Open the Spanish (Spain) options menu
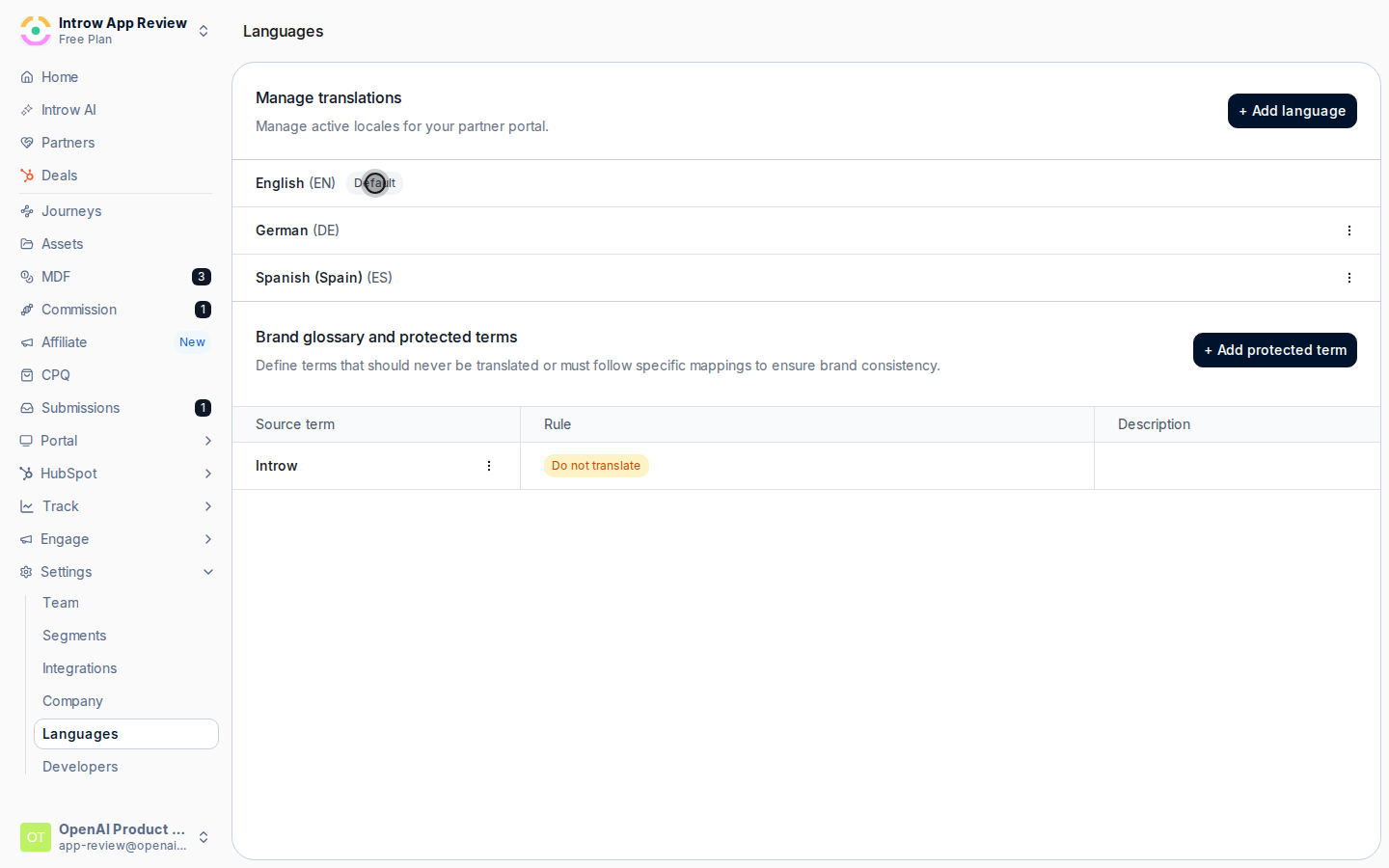The width and height of the screenshot is (1389, 868). click(1348, 278)
